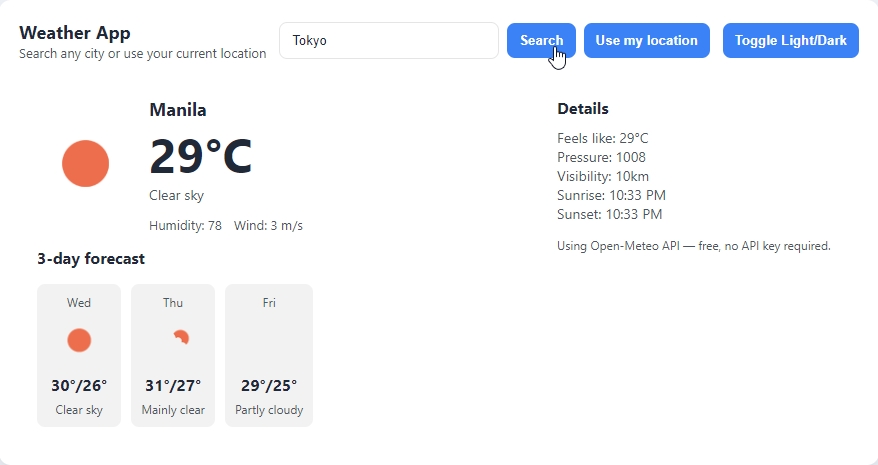Toggle Light/Dark theme mode
This screenshot has height=465, width=878.
point(790,41)
